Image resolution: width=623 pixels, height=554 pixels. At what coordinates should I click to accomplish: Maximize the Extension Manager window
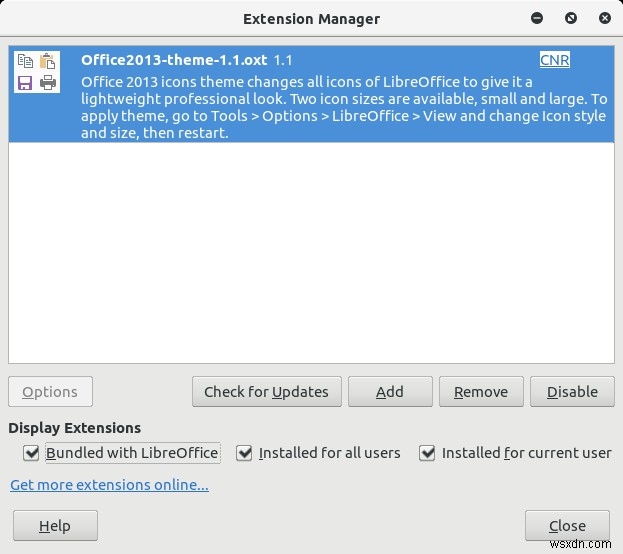[x=571, y=18]
